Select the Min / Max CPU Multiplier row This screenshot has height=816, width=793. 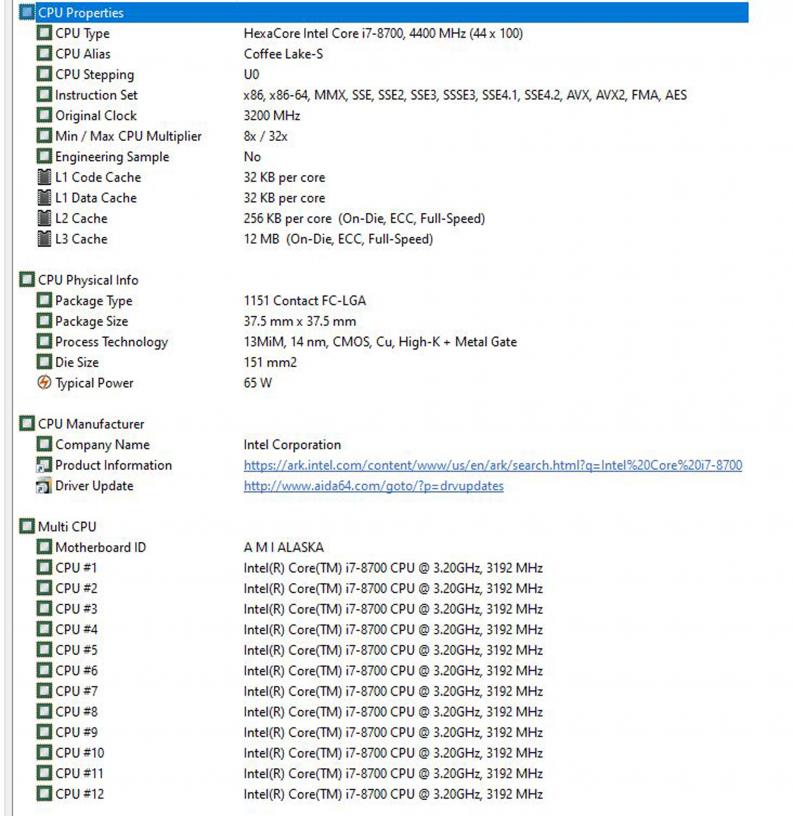click(x=383, y=136)
